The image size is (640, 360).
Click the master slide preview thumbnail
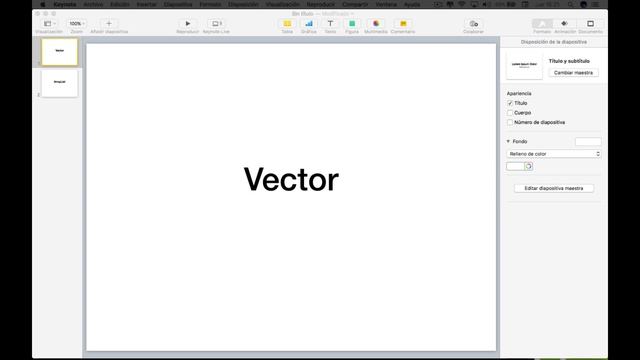point(524,66)
